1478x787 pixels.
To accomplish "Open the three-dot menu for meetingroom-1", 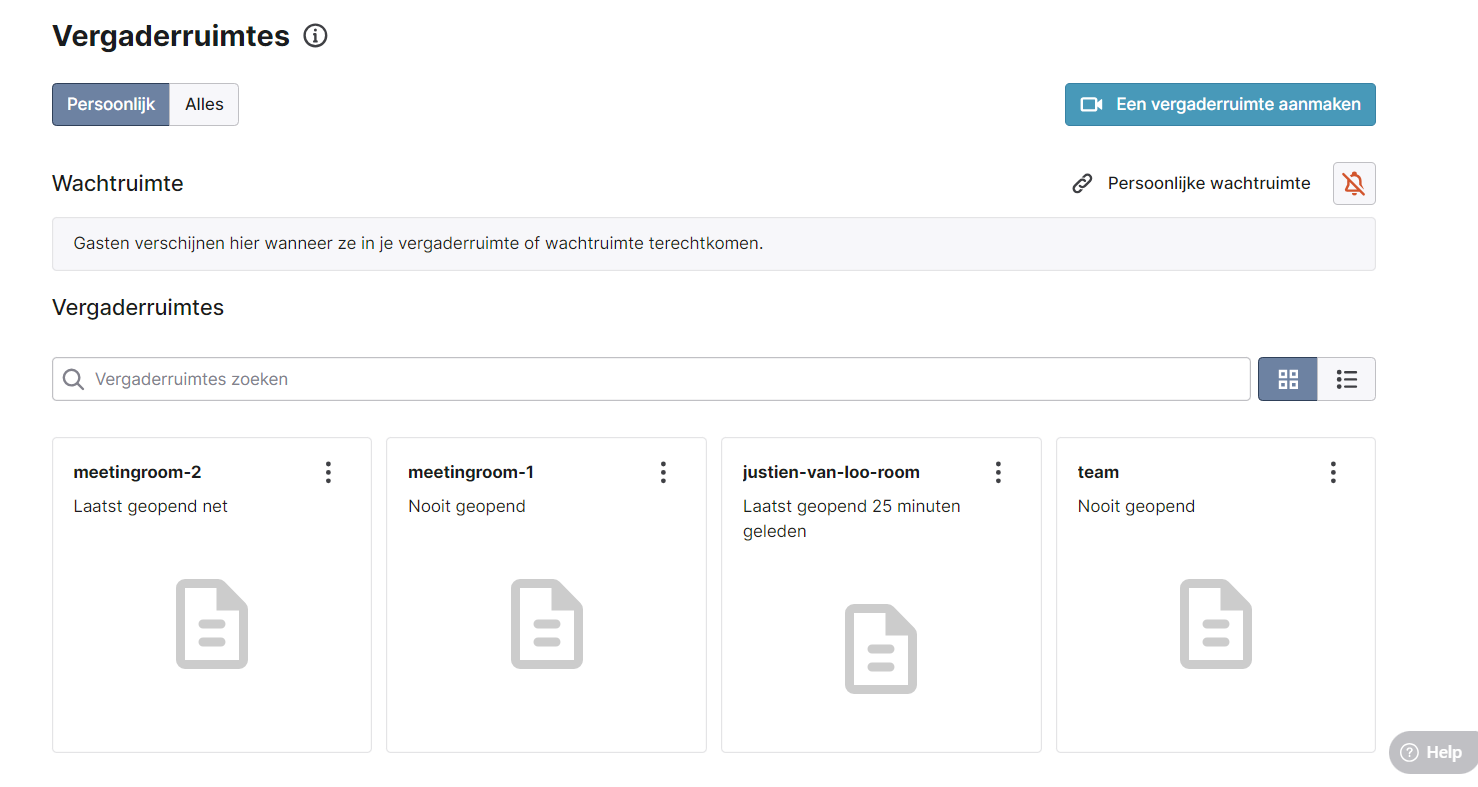I will tap(663, 472).
